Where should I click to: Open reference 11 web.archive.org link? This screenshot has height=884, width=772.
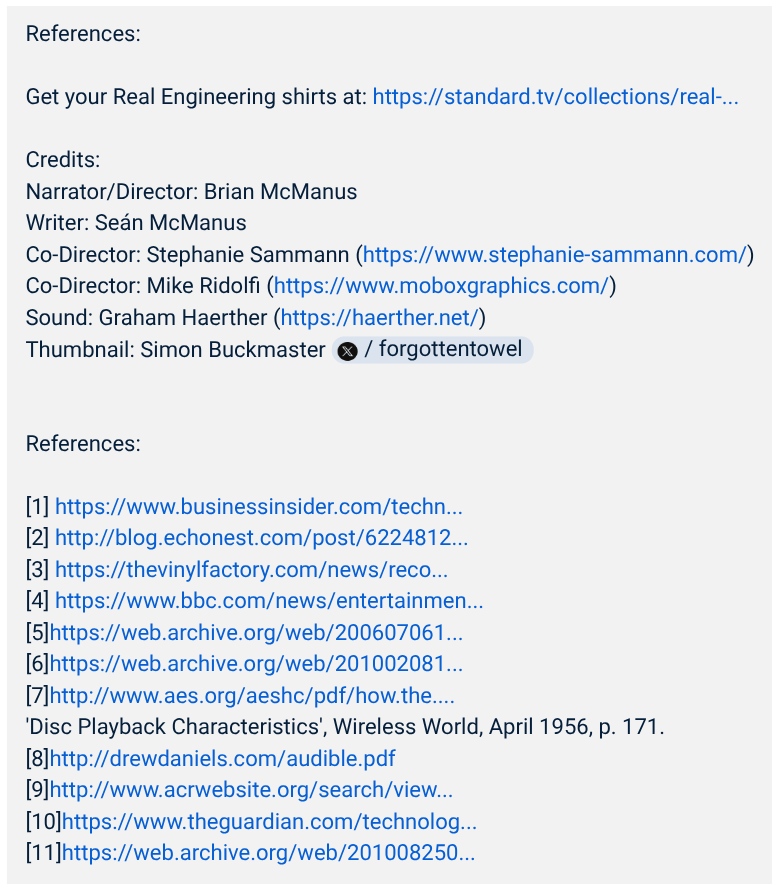tap(268, 853)
